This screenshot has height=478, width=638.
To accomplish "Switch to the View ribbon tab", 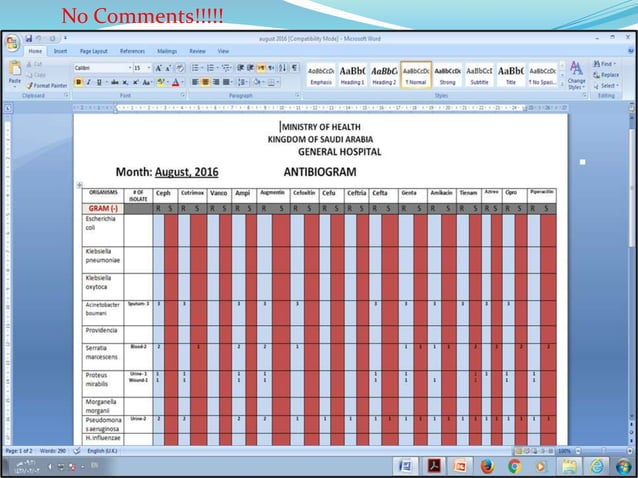I will (223, 51).
